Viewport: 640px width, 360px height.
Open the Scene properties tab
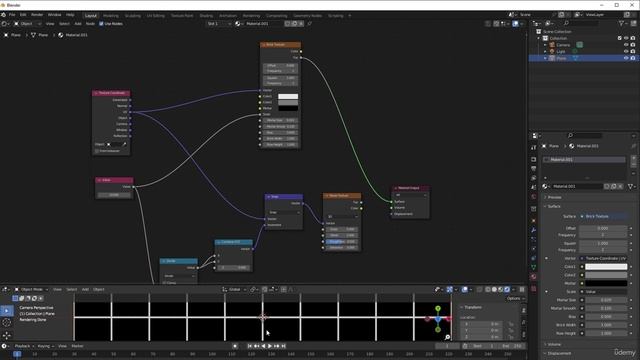pyautogui.click(x=533, y=187)
